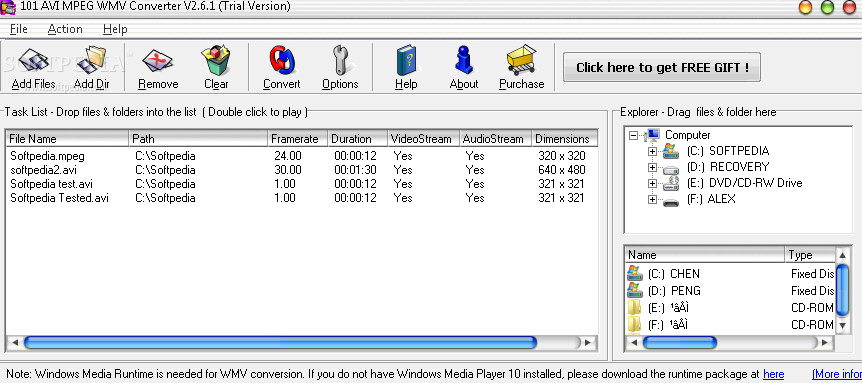Open the Help book icon
Image resolution: width=862 pixels, height=383 pixels.
pos(406,60)
